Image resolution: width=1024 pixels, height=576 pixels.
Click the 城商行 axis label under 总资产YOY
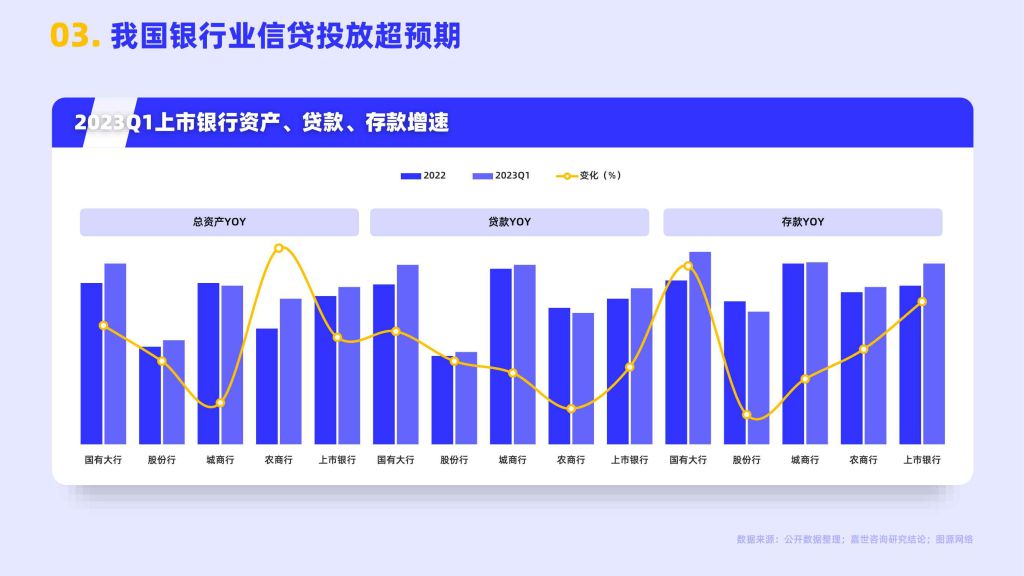(220, 460)
